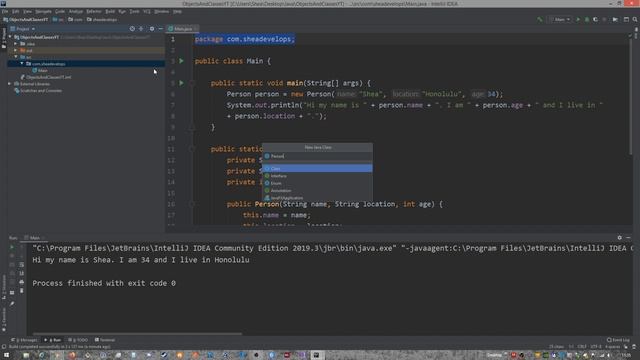640x360 pixels.
Task: Click the print icon in Run panel sidebar
Action: tap(22, 282)
